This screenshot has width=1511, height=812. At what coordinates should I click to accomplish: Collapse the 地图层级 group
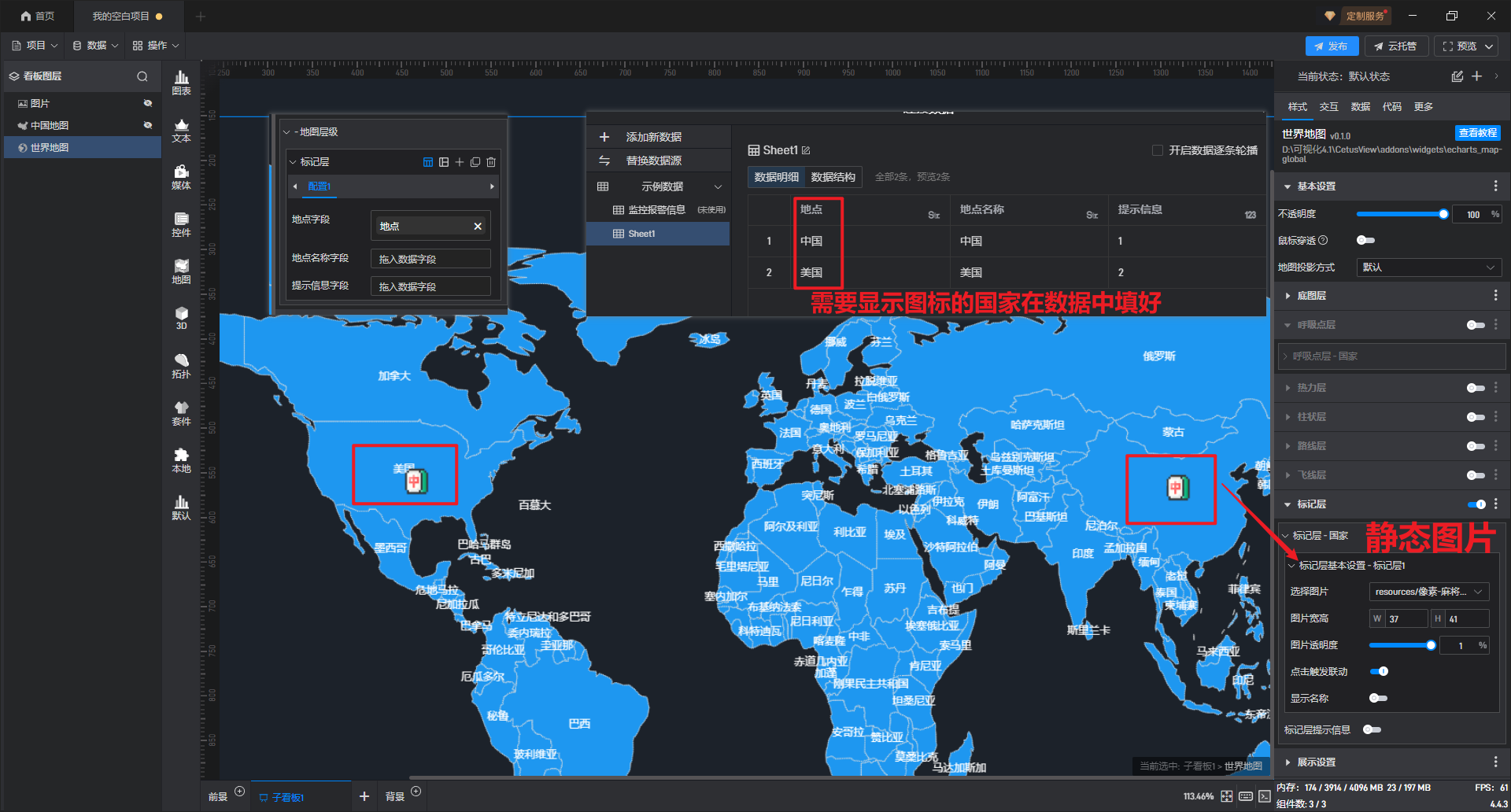click(287, 132)
